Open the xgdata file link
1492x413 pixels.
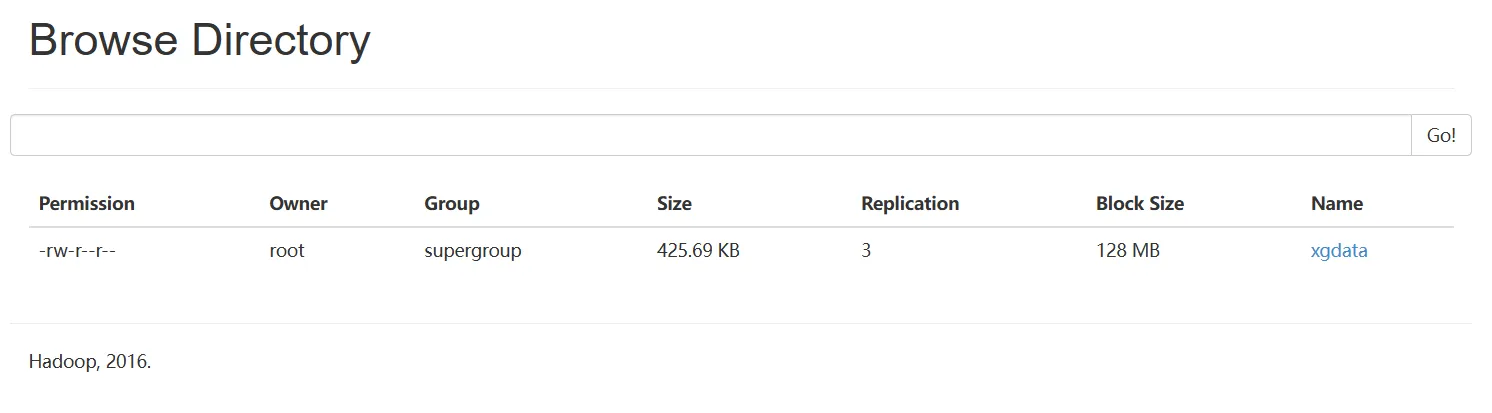[1338, 251]
